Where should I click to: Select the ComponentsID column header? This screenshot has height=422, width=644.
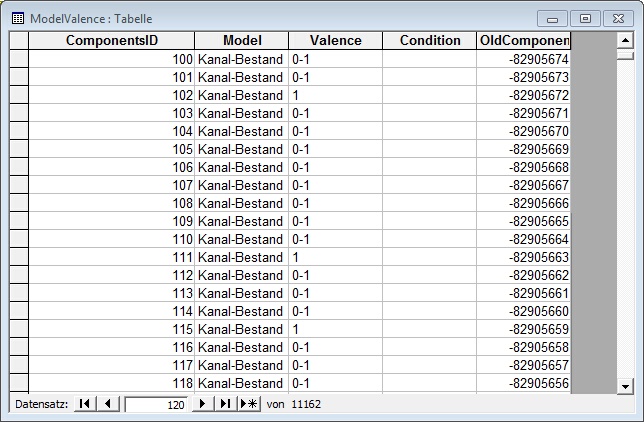[x=111, y=41]
